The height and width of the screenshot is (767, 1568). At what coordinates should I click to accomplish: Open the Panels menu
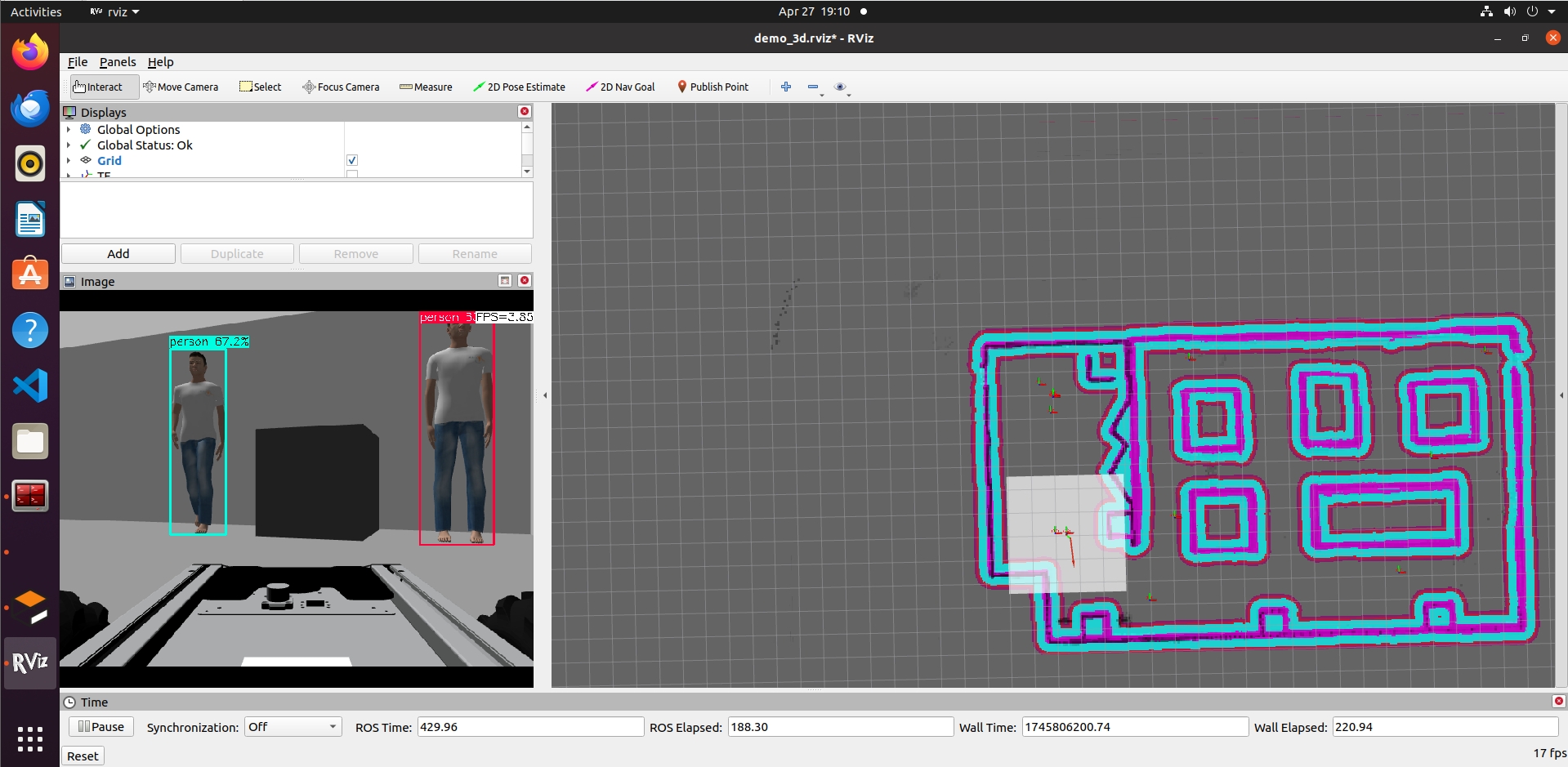point(118,62)
